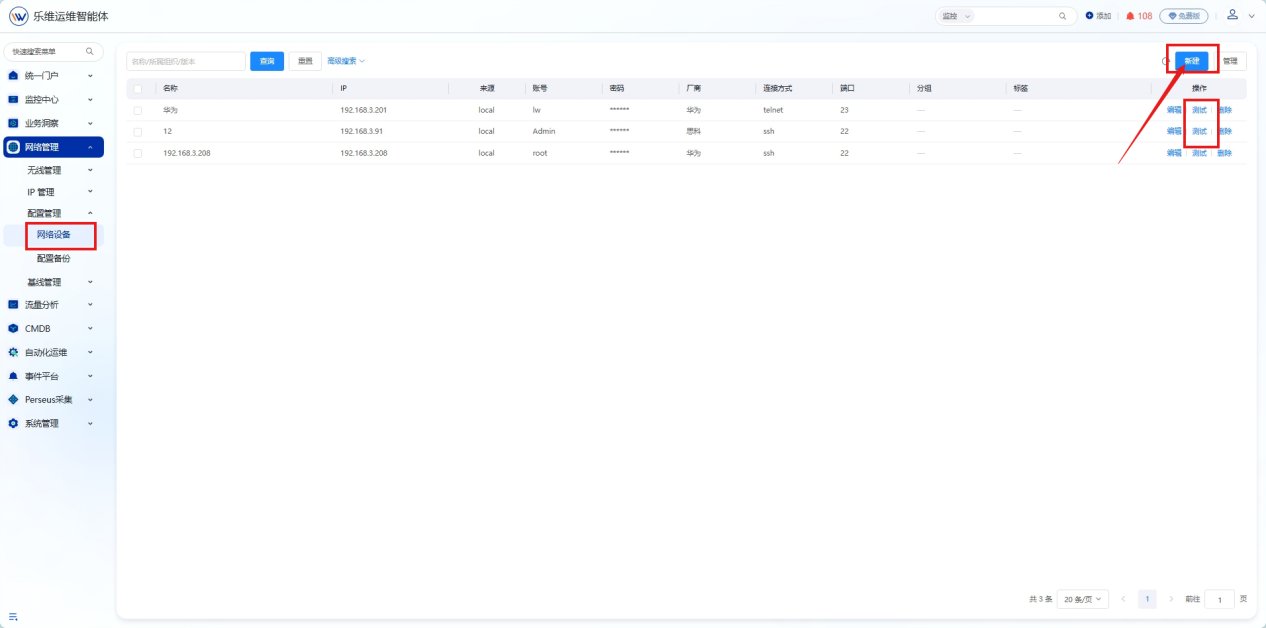The height and width of the screenshot is (628, 1266).
Task: Go to the next page with the arrow
Action: tap(1172, 599)
